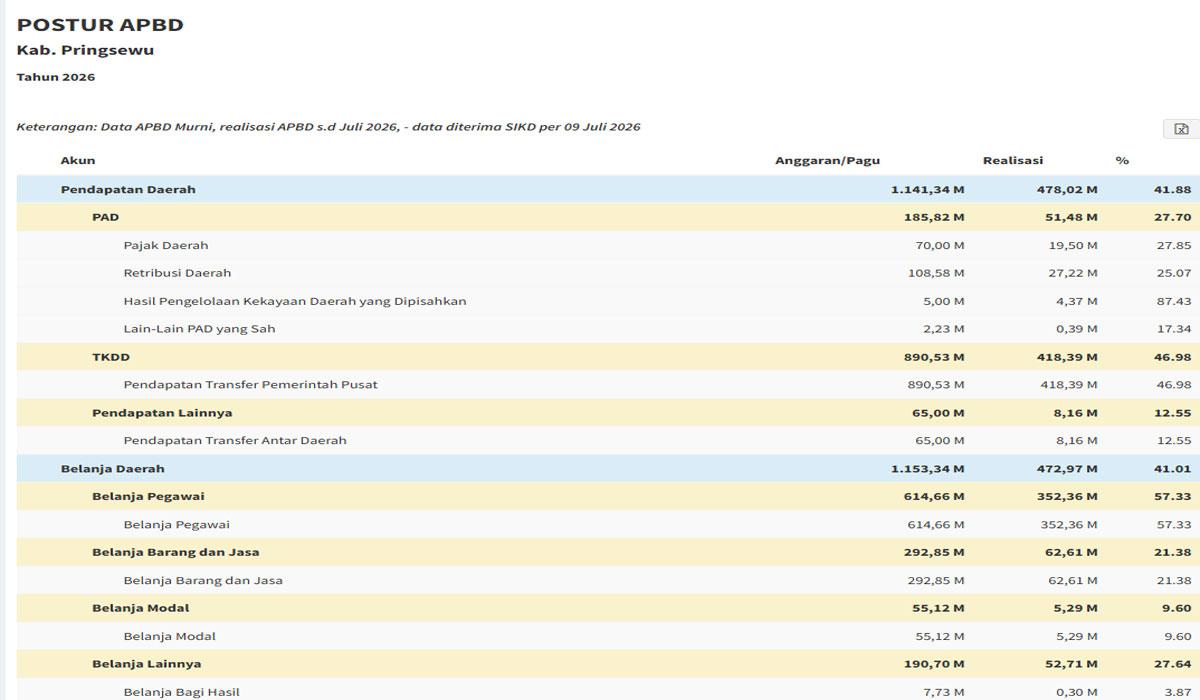Select the Retribusi Daerah row

tap(608, 273)
